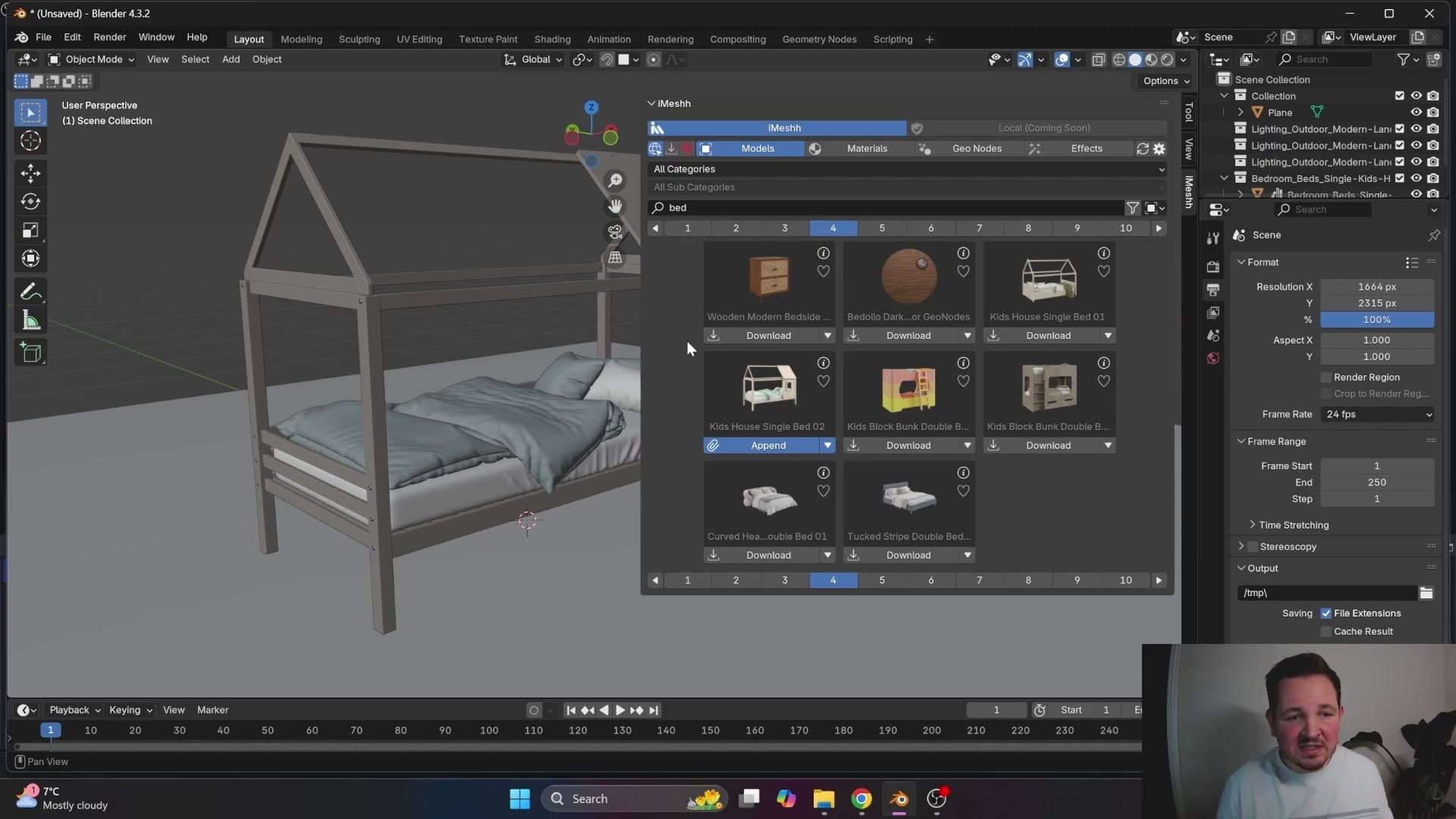Enable Stereoscopy checkbox
1456x819 pixels.
coord(1253,547)
